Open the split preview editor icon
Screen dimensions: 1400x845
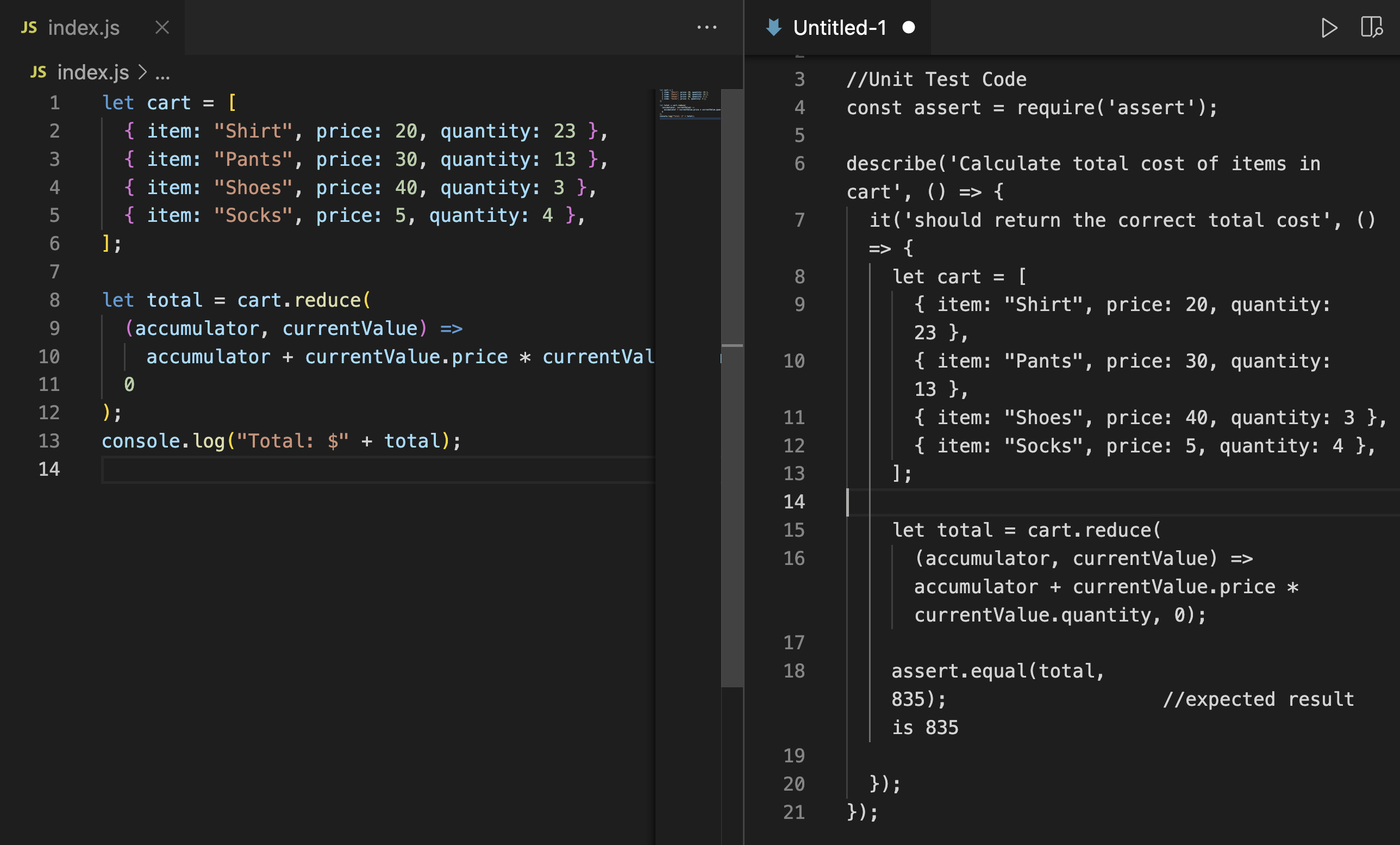tap(1371, 27)
